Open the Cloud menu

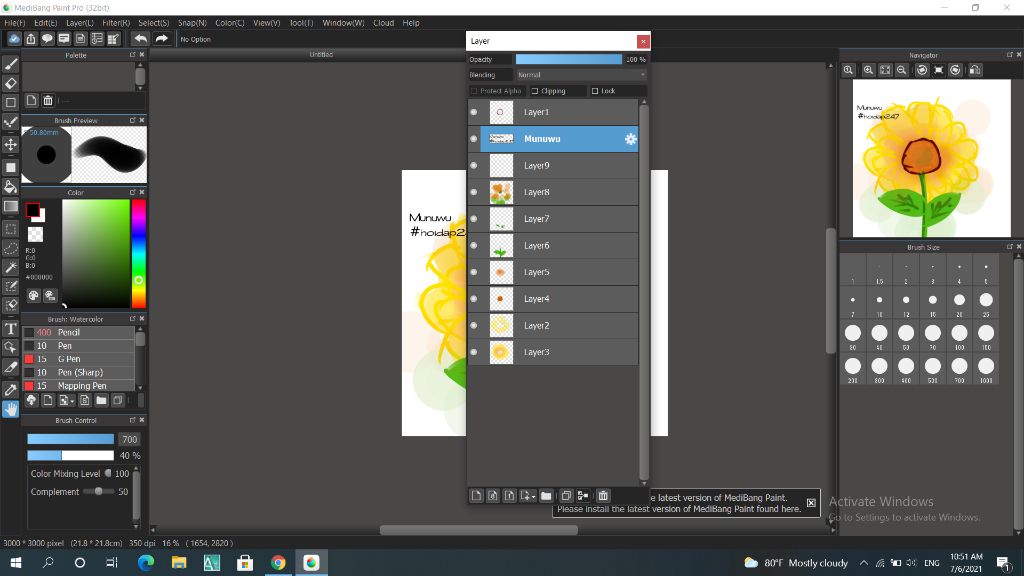pyautogui.click(x=383, y=23)
